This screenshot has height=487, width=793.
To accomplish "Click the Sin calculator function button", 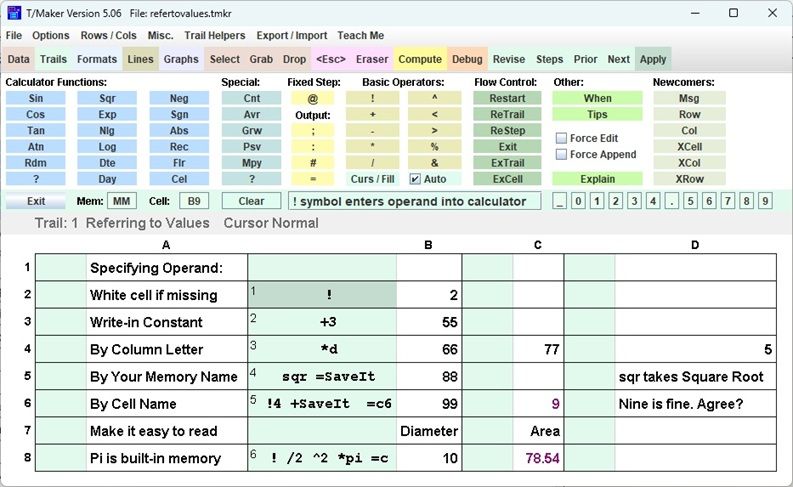I will [35, 98].
